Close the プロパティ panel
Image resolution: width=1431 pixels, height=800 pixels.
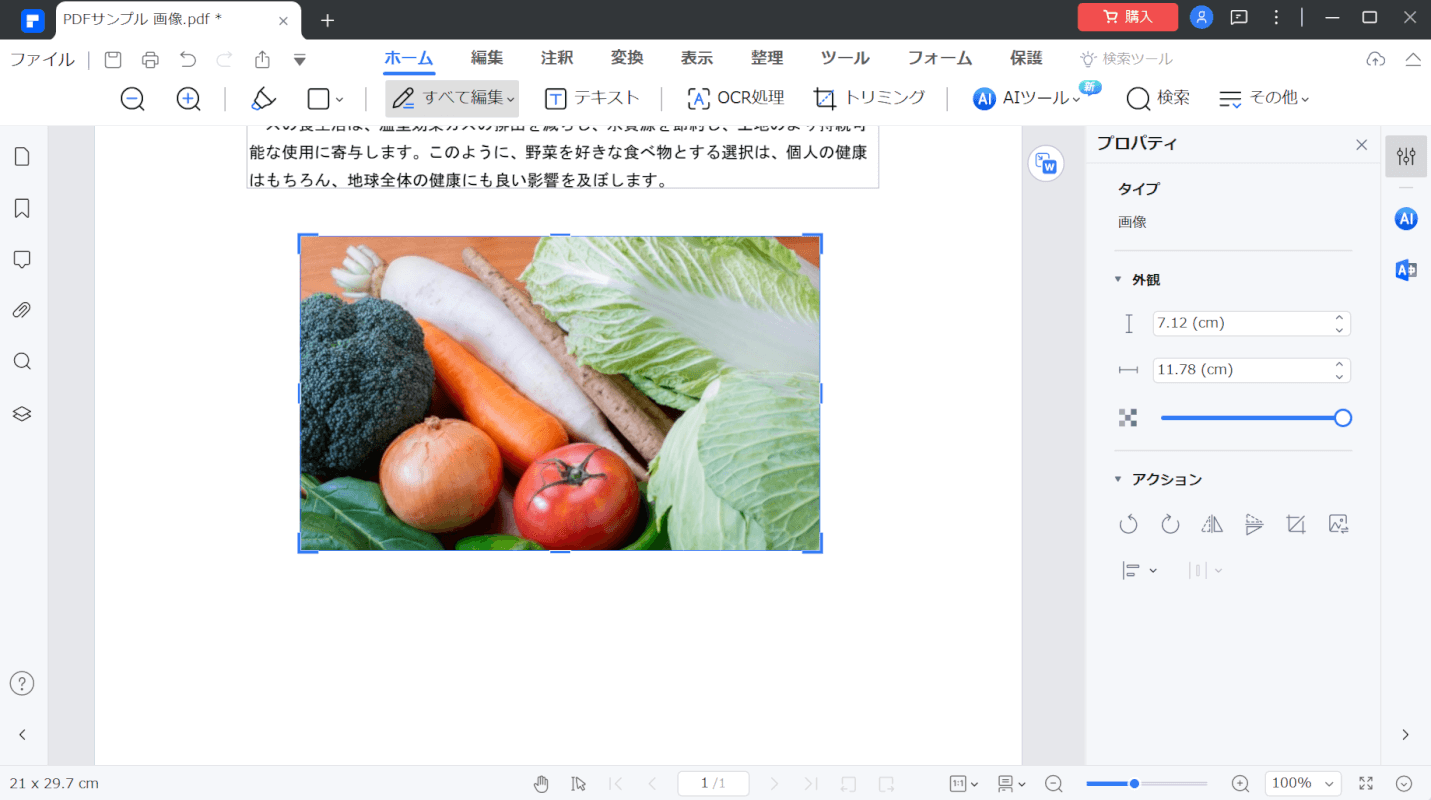(1361, 144)
